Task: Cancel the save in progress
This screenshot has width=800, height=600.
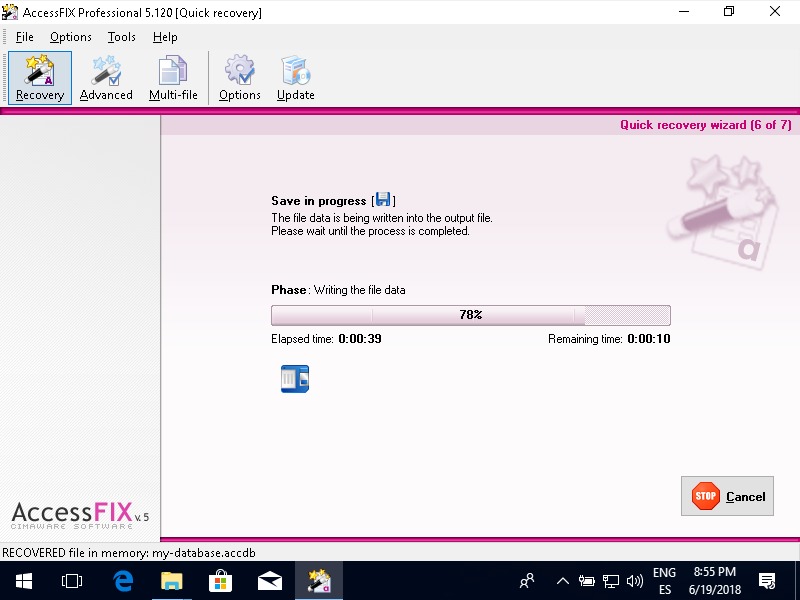Action: (727, 496)
